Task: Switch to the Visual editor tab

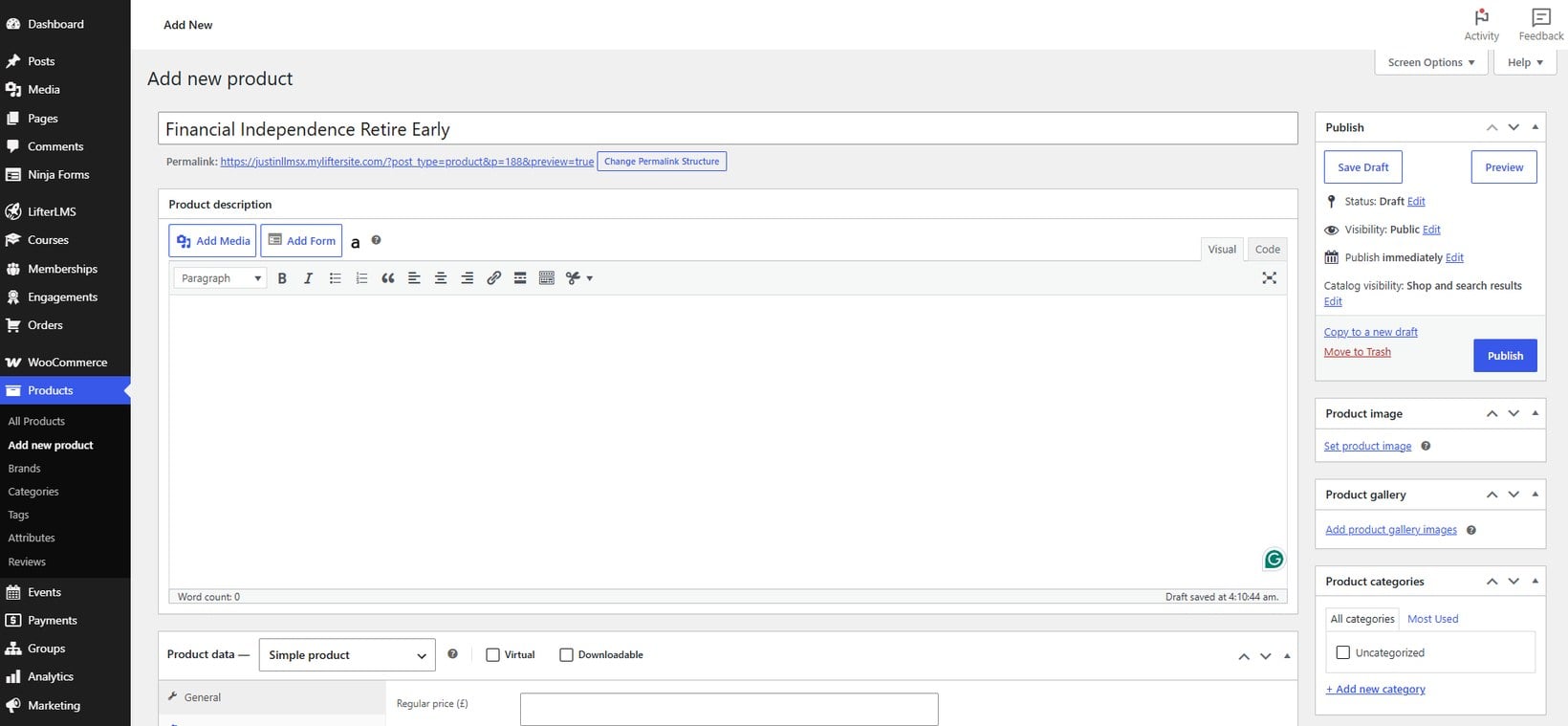Action: 1222,250
